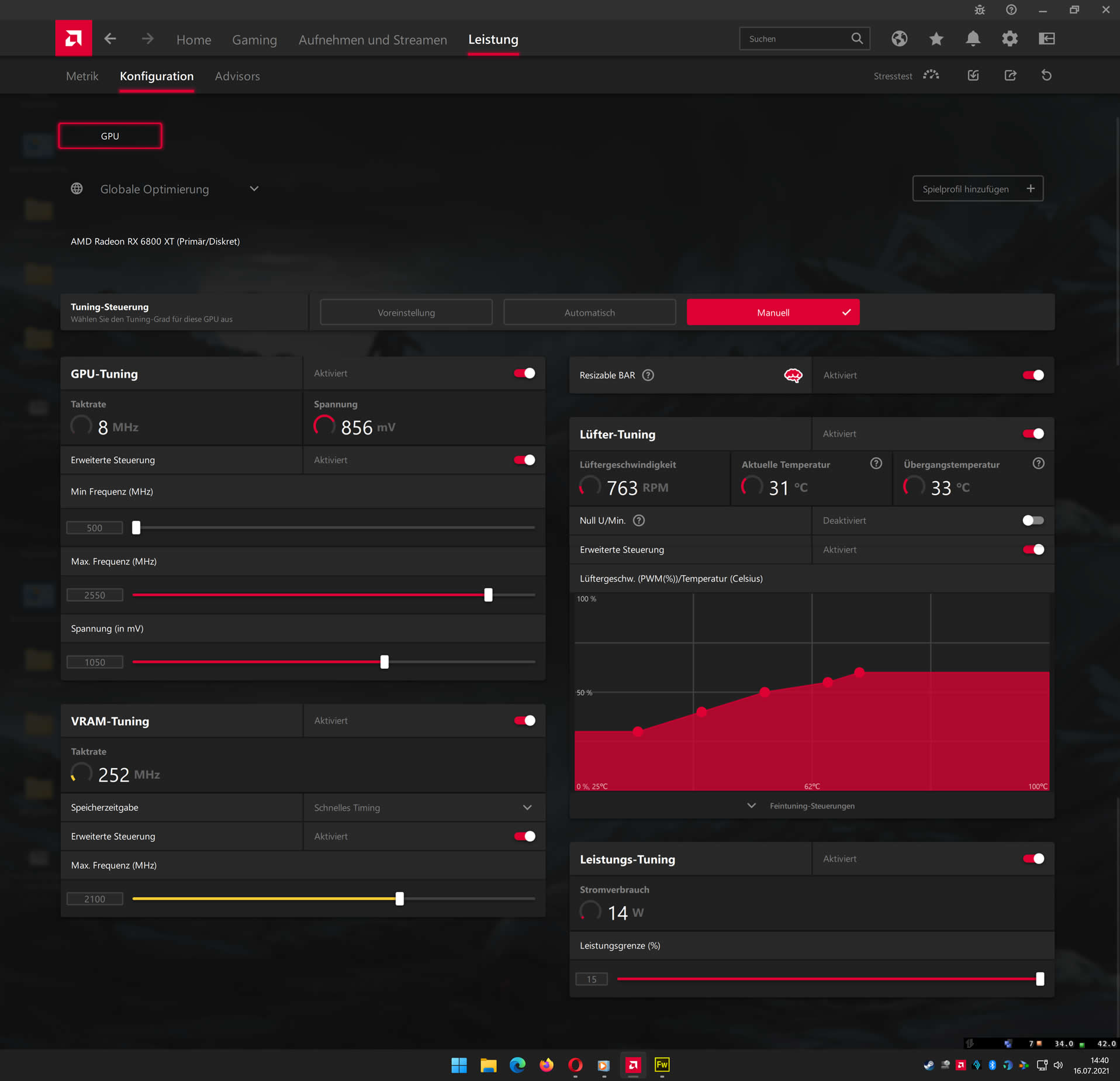Run the Stresstest gauge icon
Image resolution: width=1120 pixels, height=1081 pixels.
click(x=931, y=75)
